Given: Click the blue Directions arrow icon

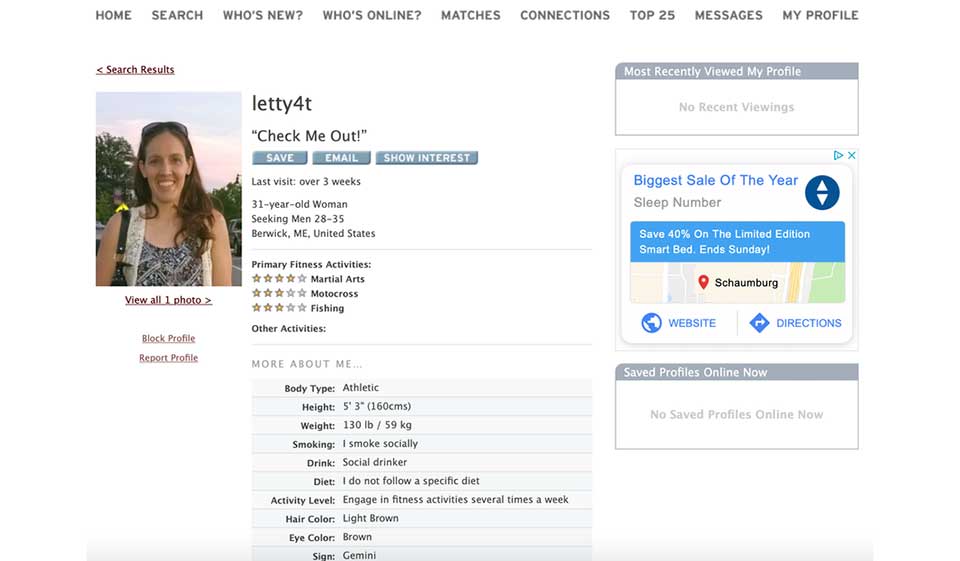Looking at the screenshot, I should tap(759, 323).
